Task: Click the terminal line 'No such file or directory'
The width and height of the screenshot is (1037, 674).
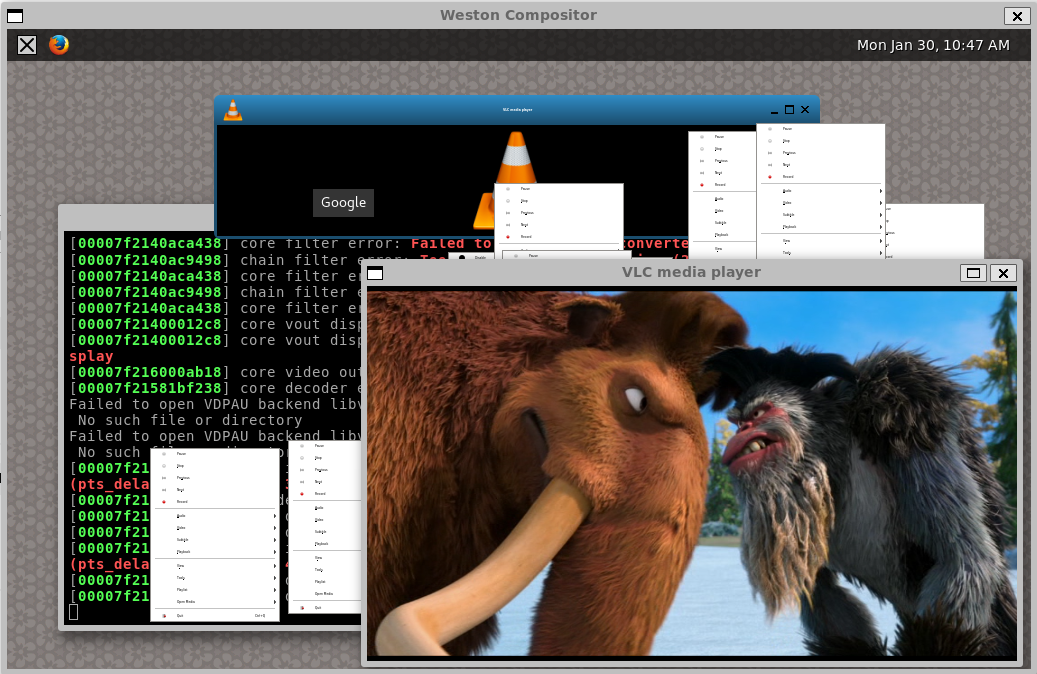Action: pos(190,420)
